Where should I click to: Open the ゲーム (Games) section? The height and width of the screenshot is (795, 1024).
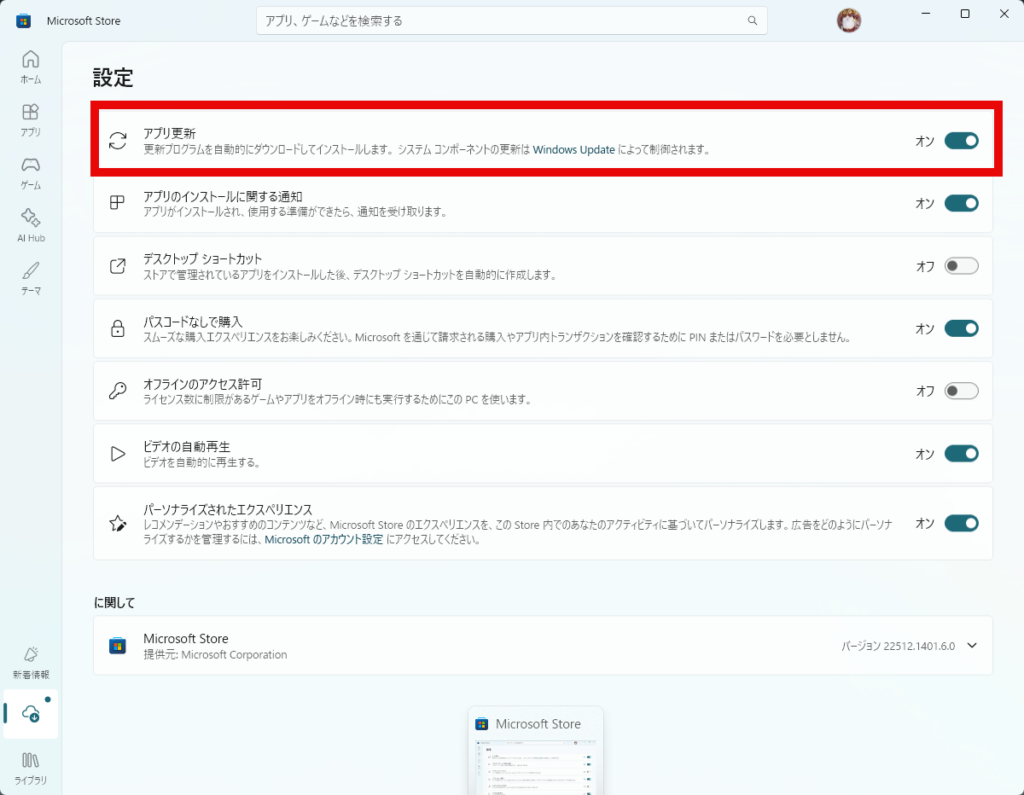click(x=30, y=171)
